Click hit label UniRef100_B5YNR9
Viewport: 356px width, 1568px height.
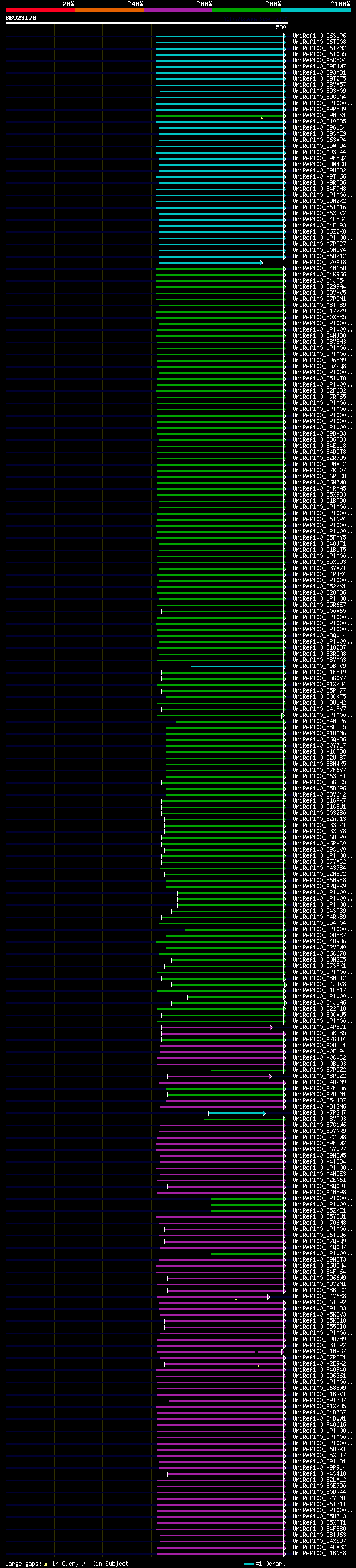tap(319, 1131)
